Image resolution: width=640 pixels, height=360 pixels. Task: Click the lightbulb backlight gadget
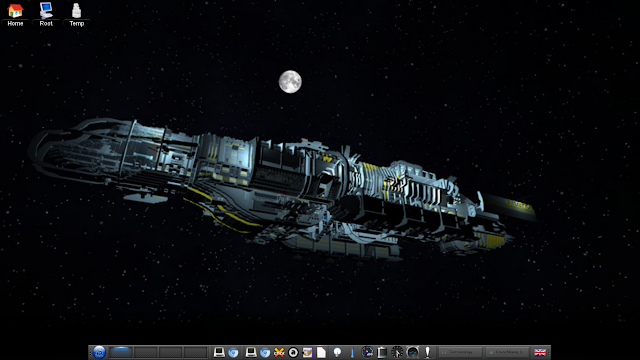[x=337, y=352]
